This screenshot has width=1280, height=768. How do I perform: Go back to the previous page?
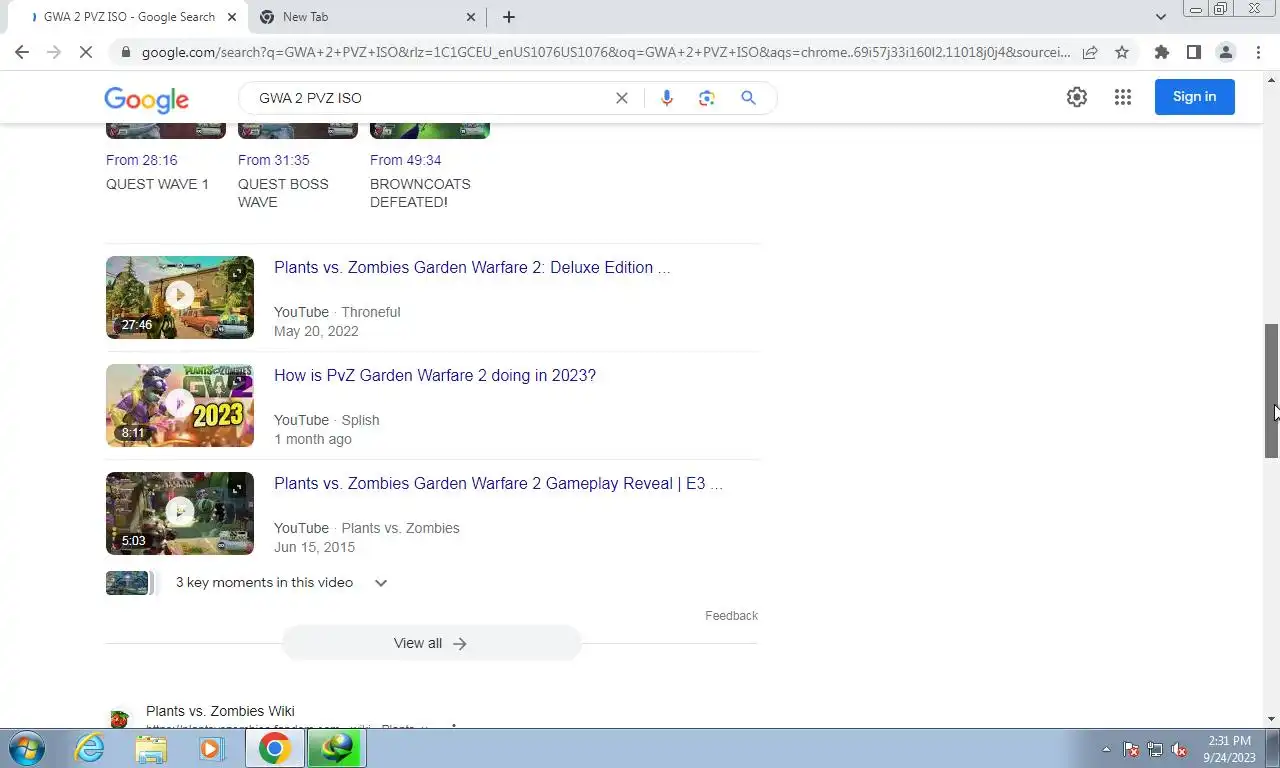(x=22, y=52)
